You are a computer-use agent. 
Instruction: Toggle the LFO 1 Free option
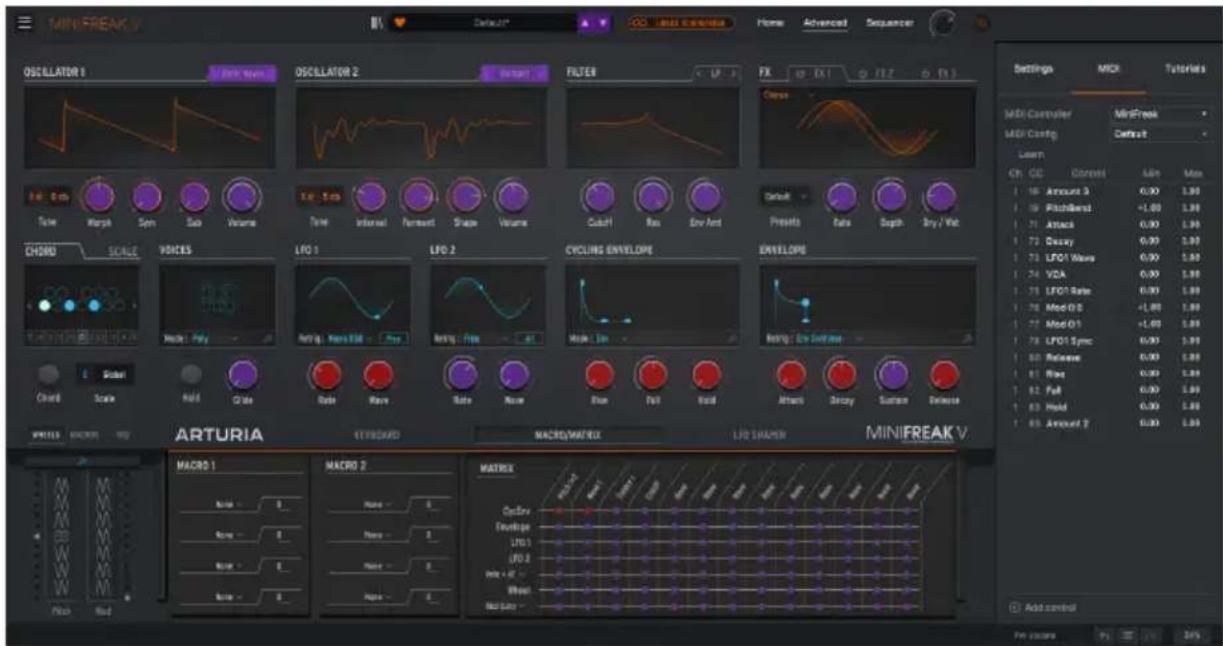click(x=393, y=339)
